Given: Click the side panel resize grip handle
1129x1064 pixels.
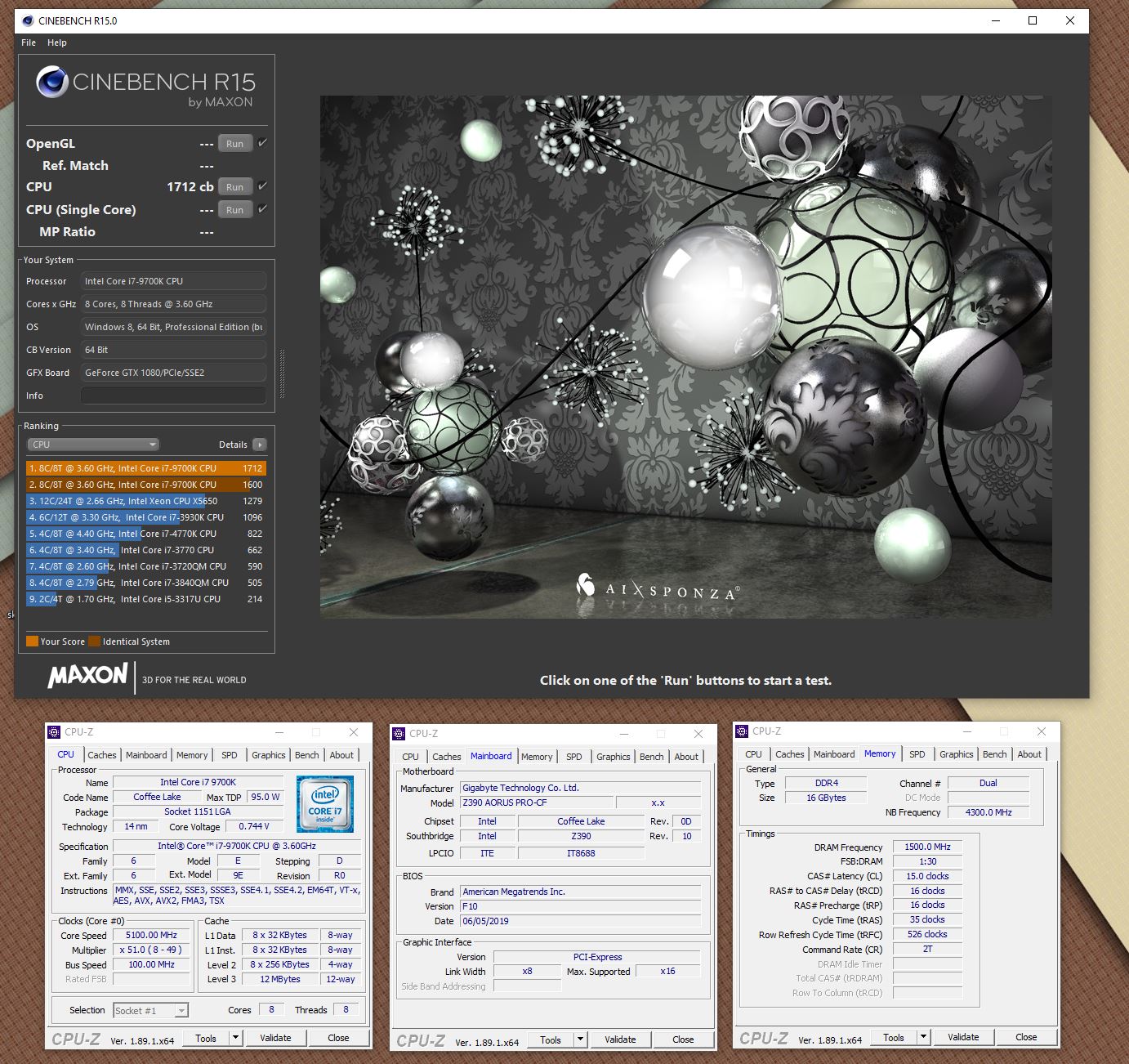Looking at the screenshot, I should 283,373.
